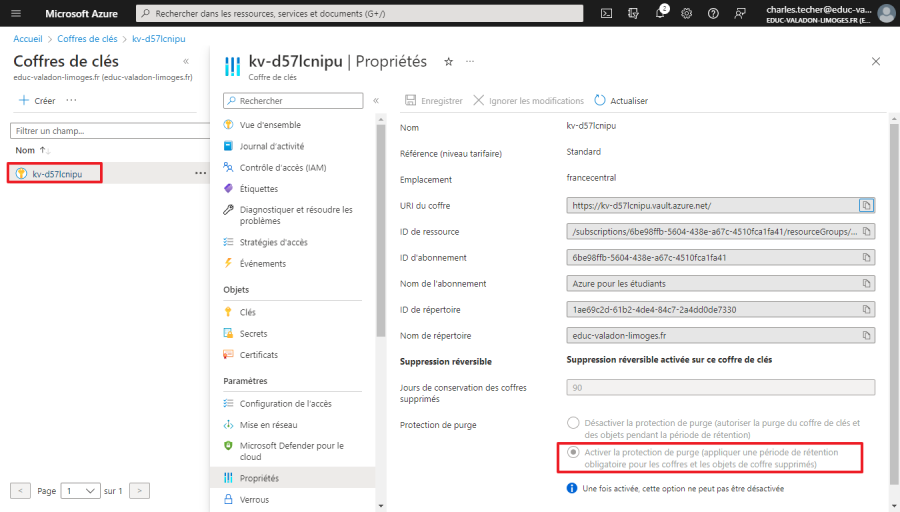Image resolution: width=900 pixels, height=512 pixels.
Task: Open the page number dropdown
Action: [x=80, y=491]
